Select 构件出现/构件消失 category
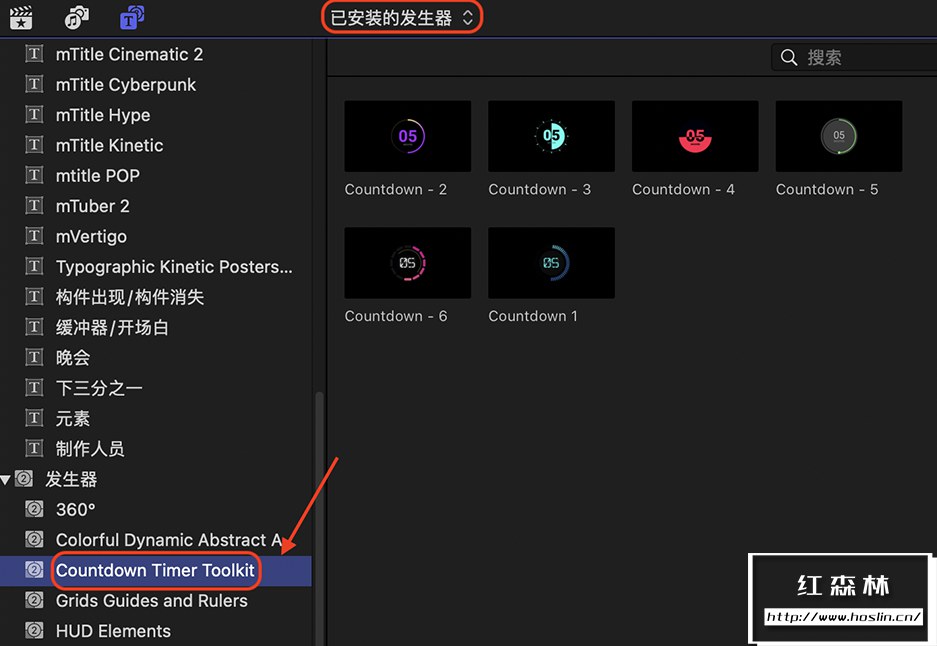Image resolution: width=937 pixels, height=646 pixels. [130, 297]
